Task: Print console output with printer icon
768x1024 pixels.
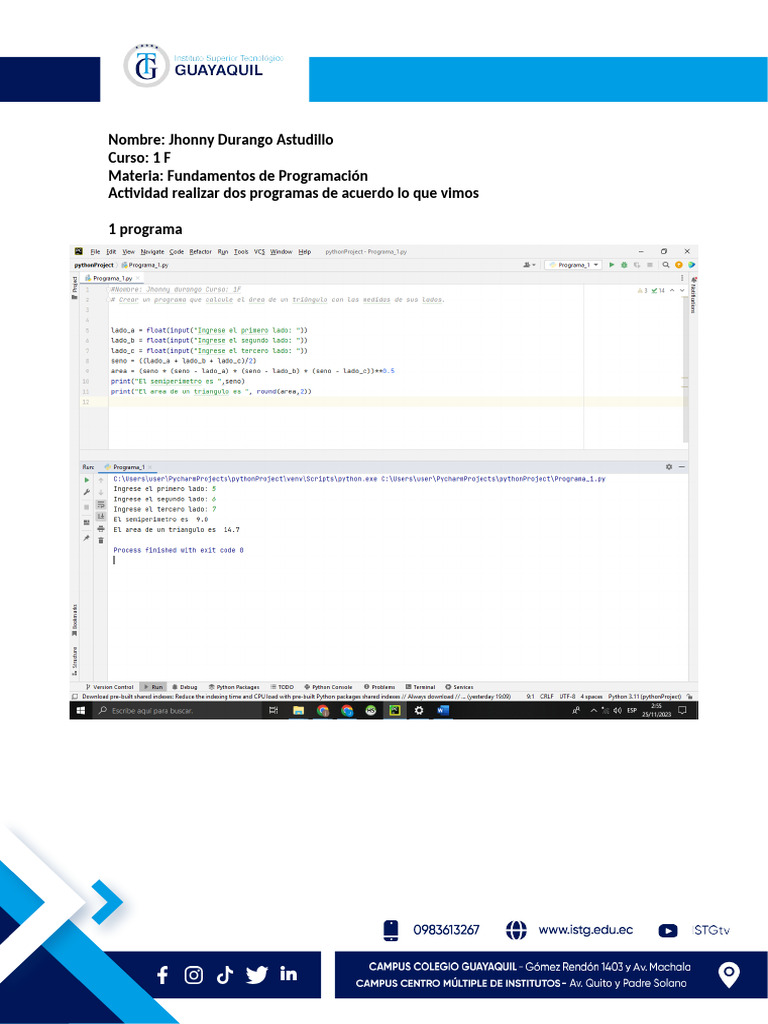Action: coord(101,528)
